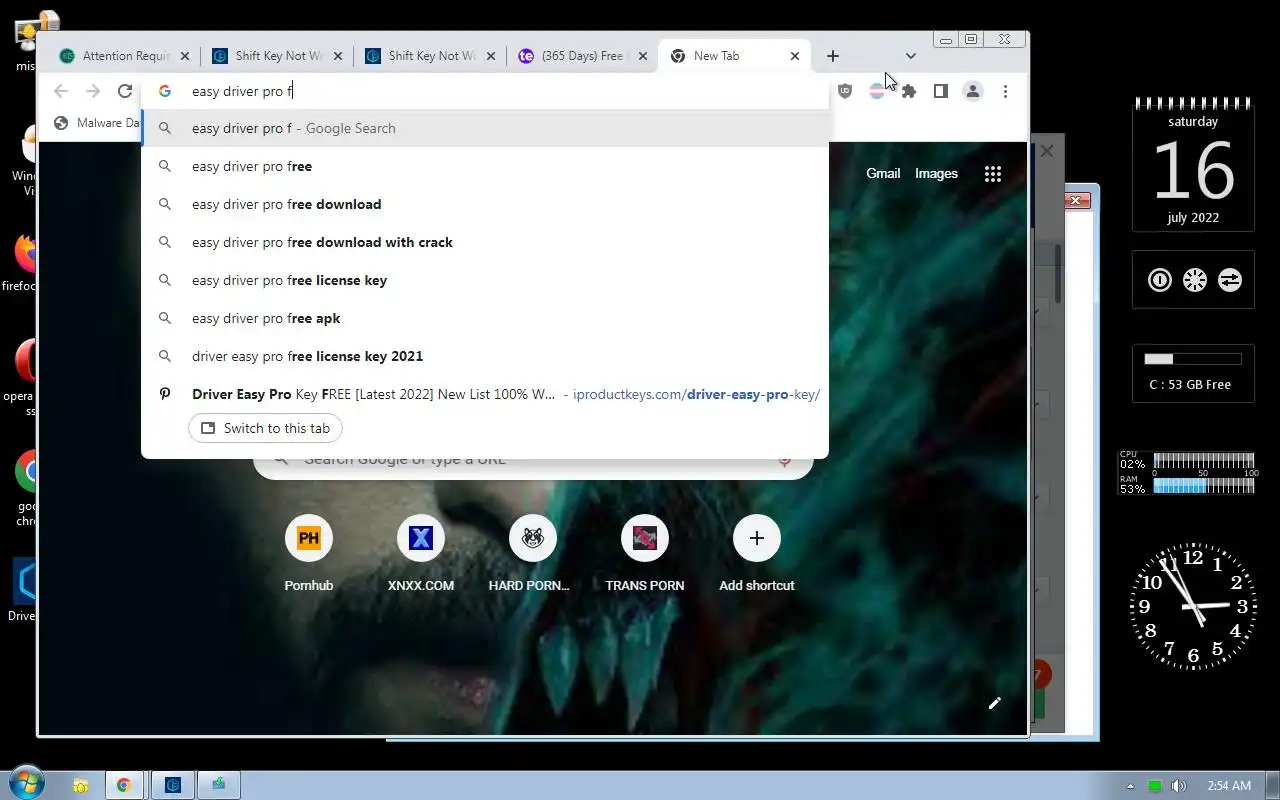Viewport: 1280px width, 800px height.
Task: Open the tab search chevron dropdown
Action: [x=910, y=56]
